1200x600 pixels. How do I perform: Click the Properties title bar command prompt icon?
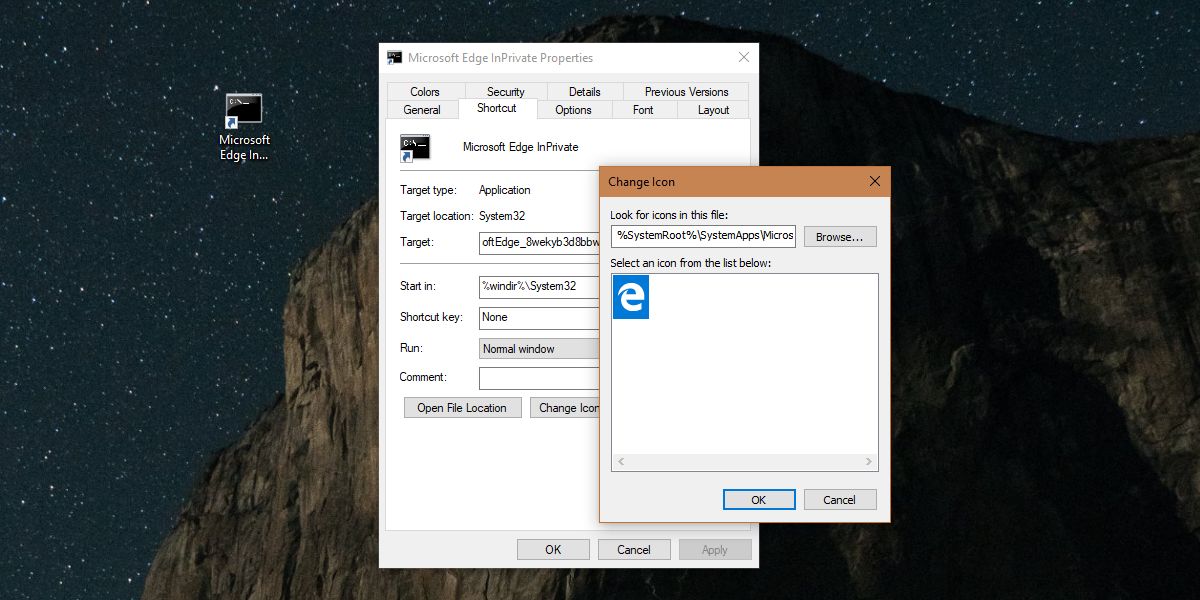(x=395, y=57)
